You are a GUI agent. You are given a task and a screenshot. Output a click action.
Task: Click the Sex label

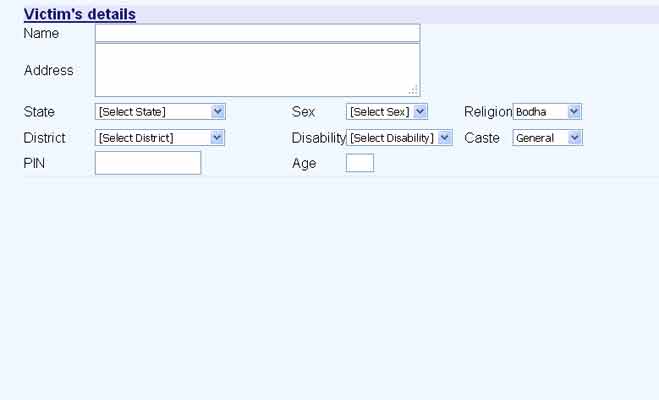[303, 111]
